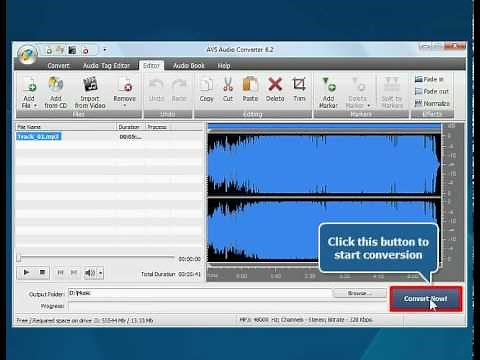
Task: Open the Help tab
Action: pos(224,66)
